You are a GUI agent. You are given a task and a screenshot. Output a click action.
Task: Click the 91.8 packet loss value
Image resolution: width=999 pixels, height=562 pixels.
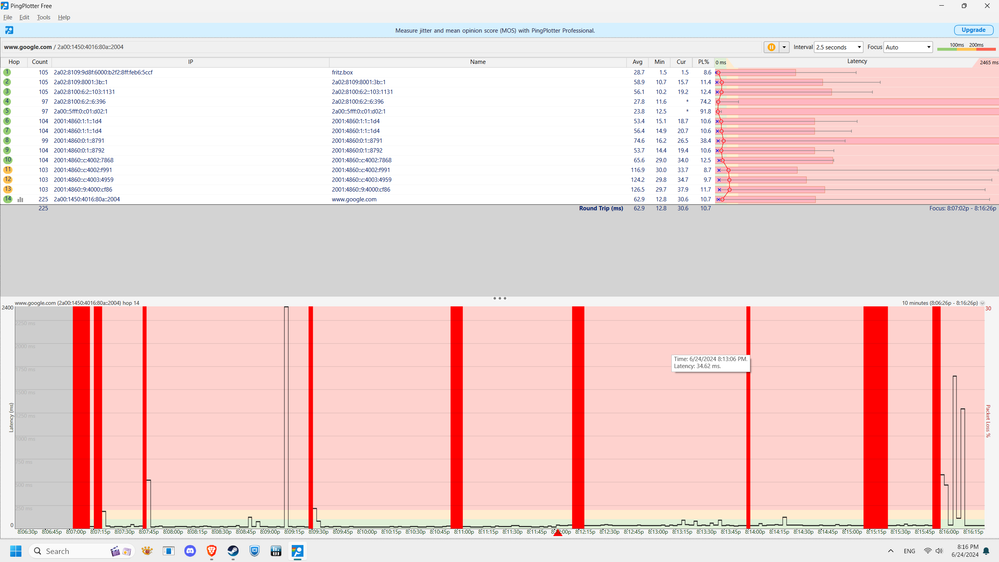coord(705,112)
